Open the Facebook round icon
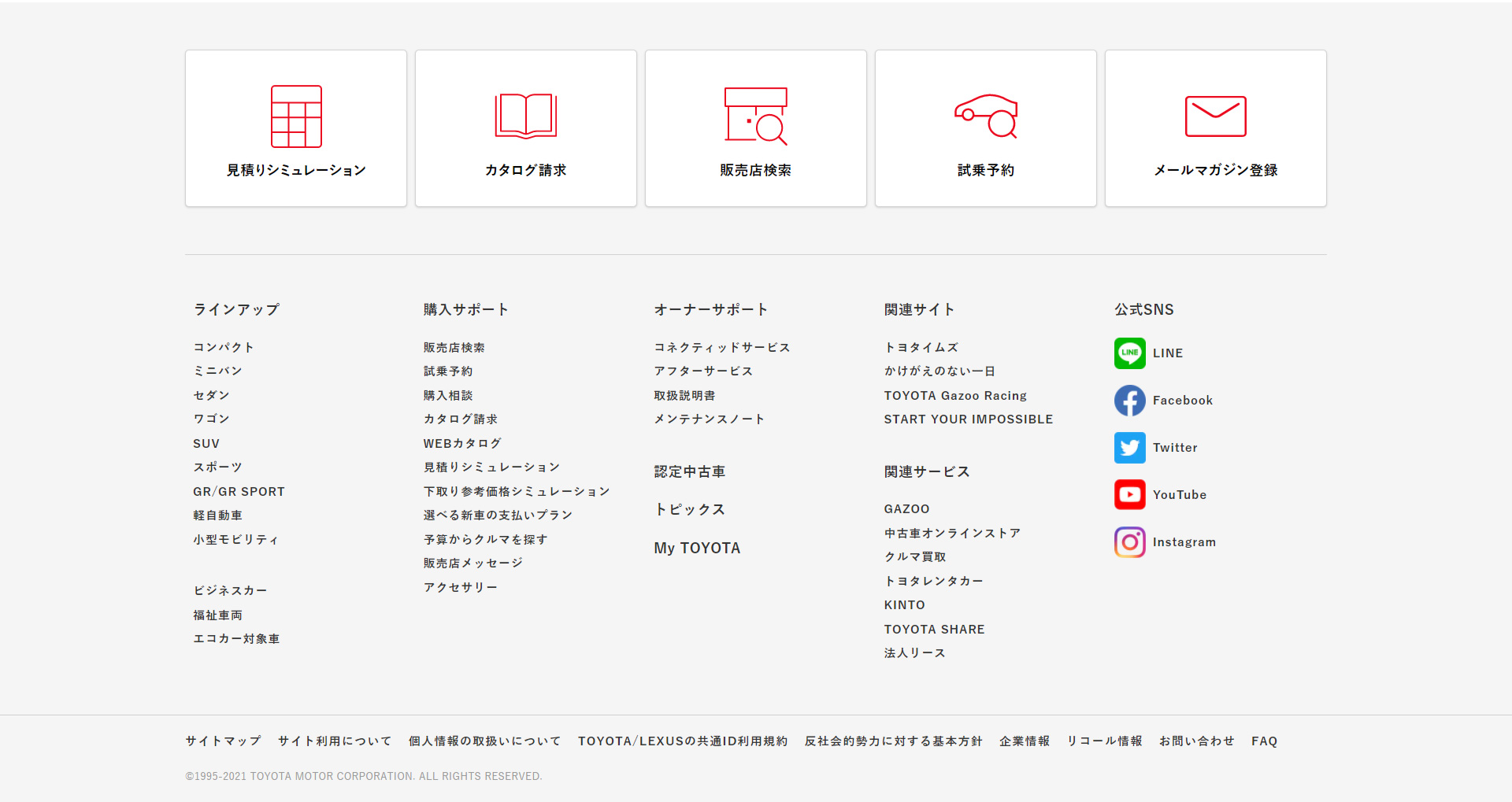Viewport: 1512px width, 802px height. [1130, 401]
